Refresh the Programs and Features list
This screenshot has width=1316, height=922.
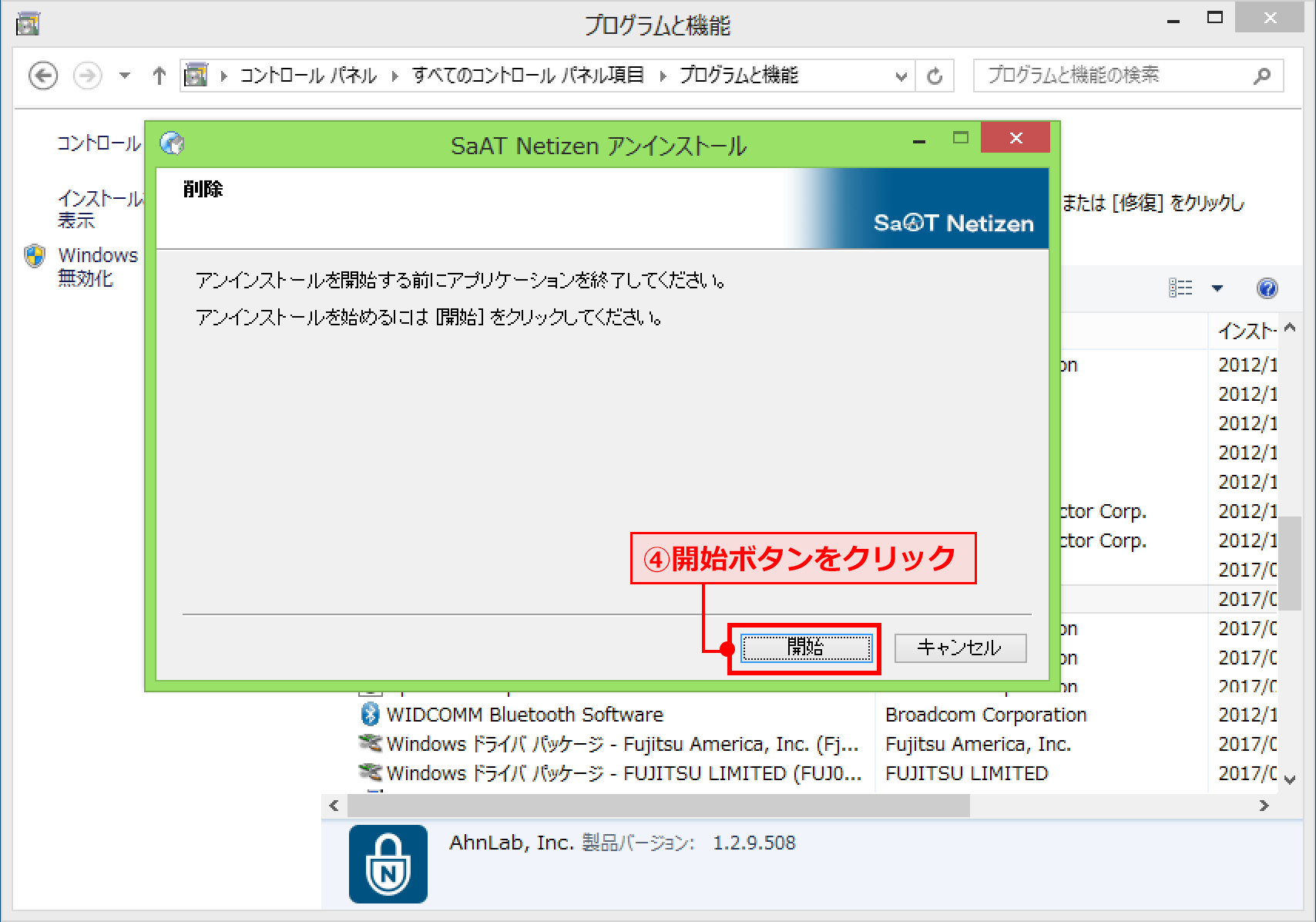pyautogui.click(x=935, y=76)
